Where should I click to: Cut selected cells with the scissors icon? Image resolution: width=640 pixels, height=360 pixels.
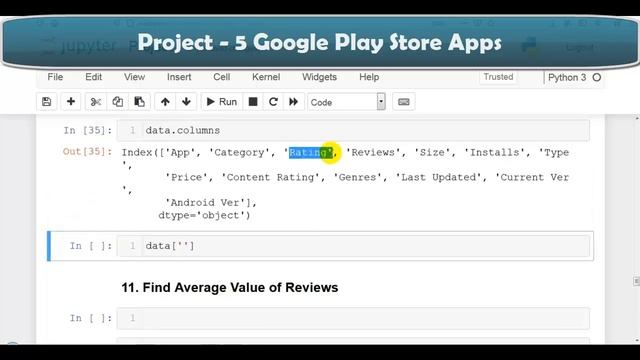click(x=96, y=102)
